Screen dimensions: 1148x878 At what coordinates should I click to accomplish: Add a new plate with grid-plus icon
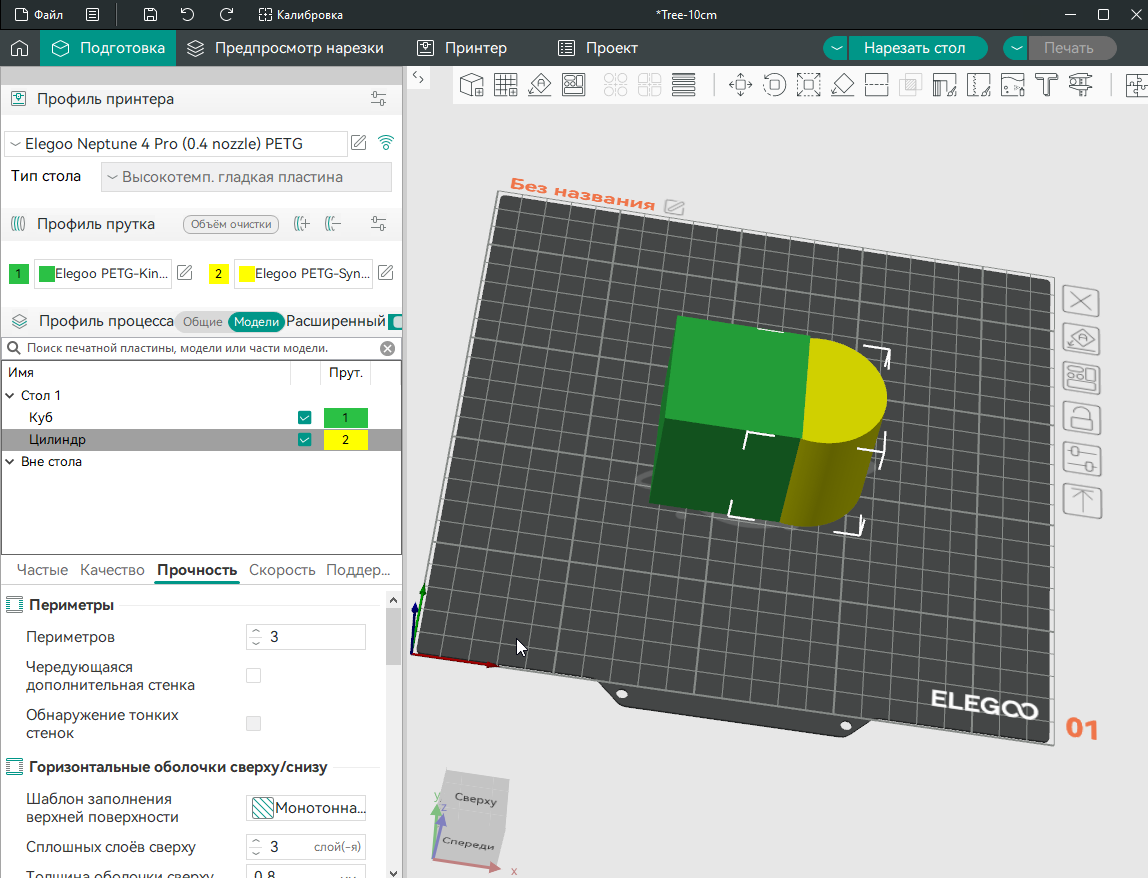(x=506, y=85)
